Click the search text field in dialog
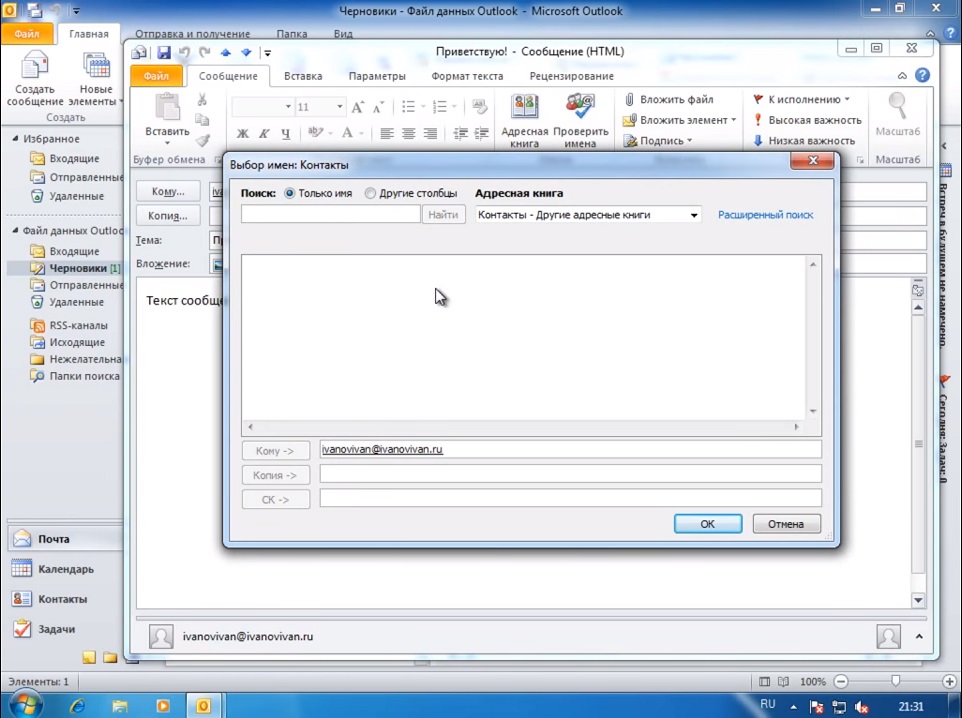 330,215
